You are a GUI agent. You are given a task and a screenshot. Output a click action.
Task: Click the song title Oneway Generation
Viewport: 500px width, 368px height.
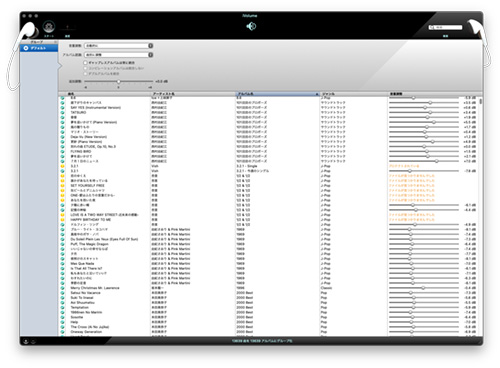click(x=86, y=332)
